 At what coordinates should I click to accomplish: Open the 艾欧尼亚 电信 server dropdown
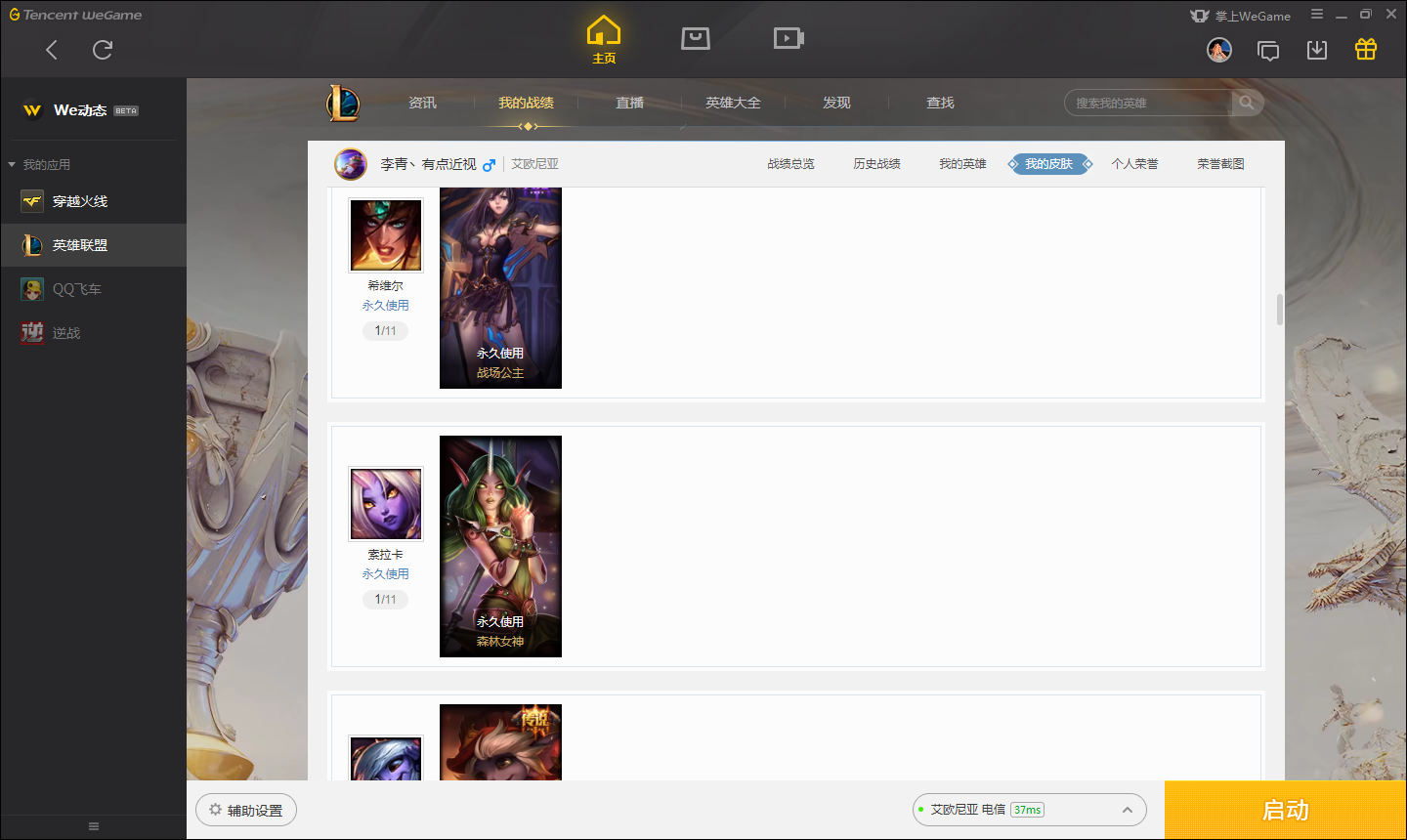[1030, 810]
